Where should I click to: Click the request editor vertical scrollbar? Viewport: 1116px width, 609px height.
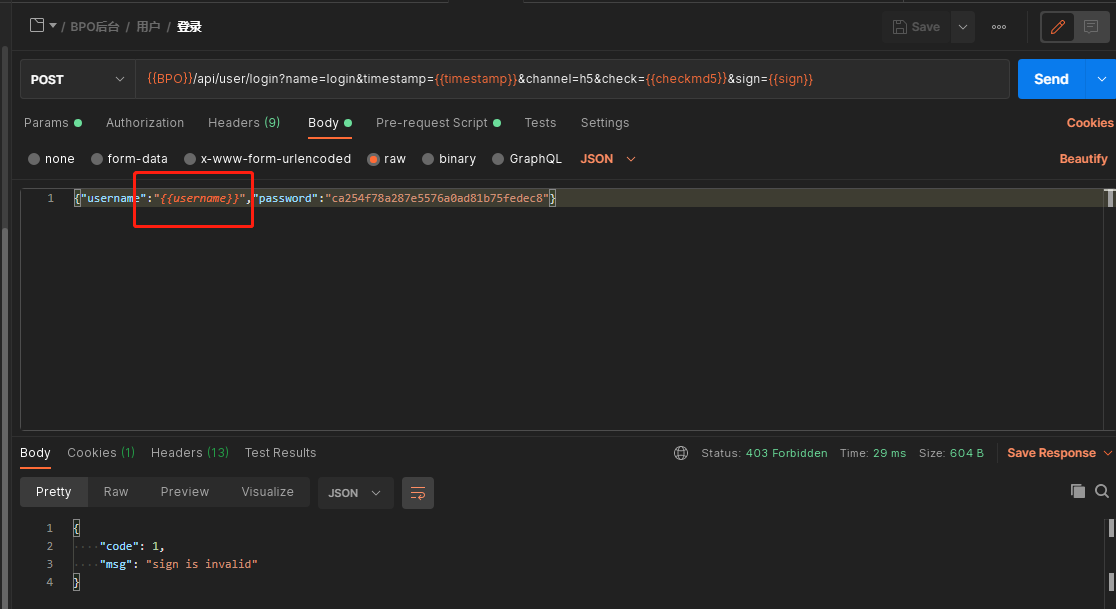(x=1110, y=198)
